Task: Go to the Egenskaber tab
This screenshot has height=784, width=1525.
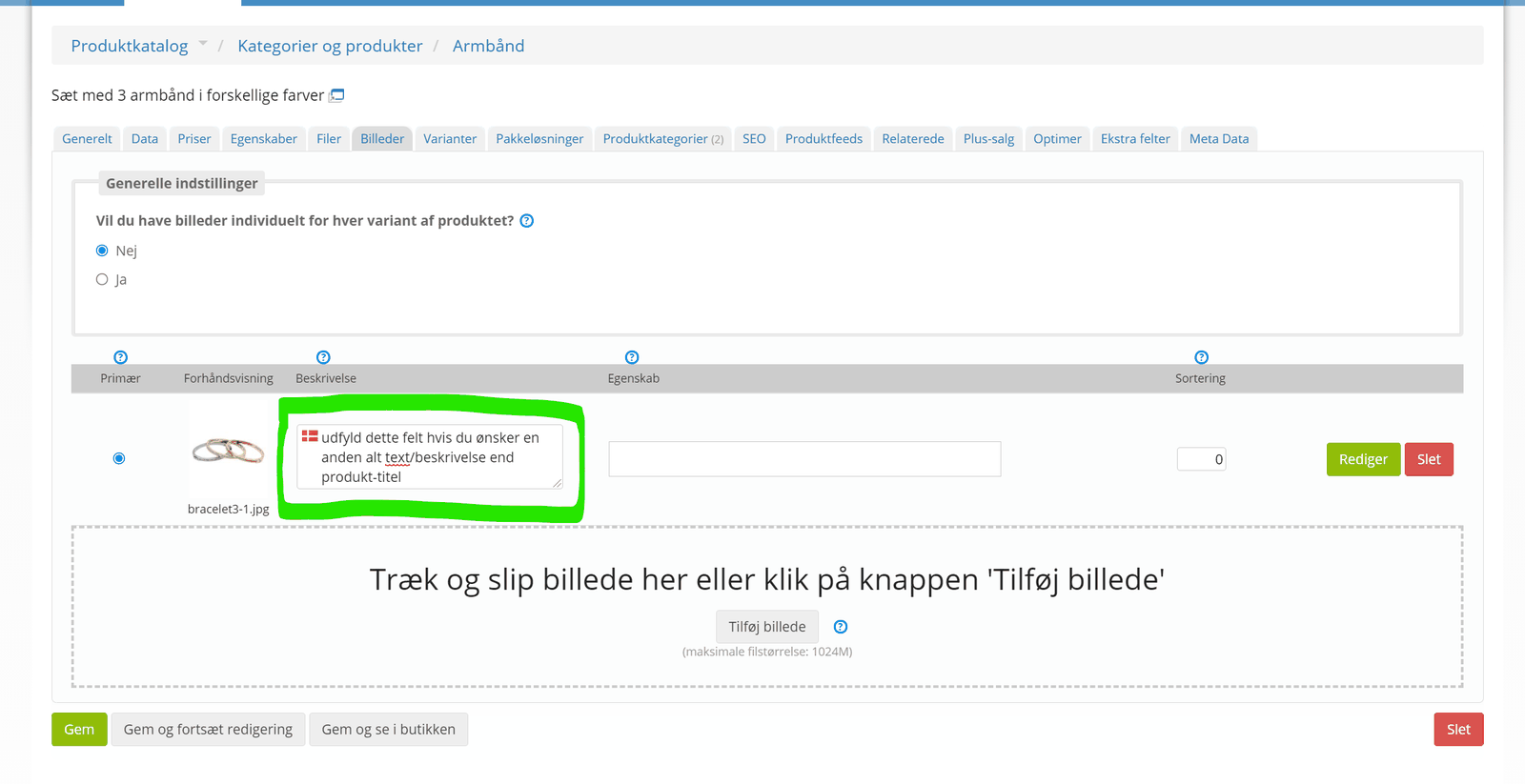Action: [264, 139]
